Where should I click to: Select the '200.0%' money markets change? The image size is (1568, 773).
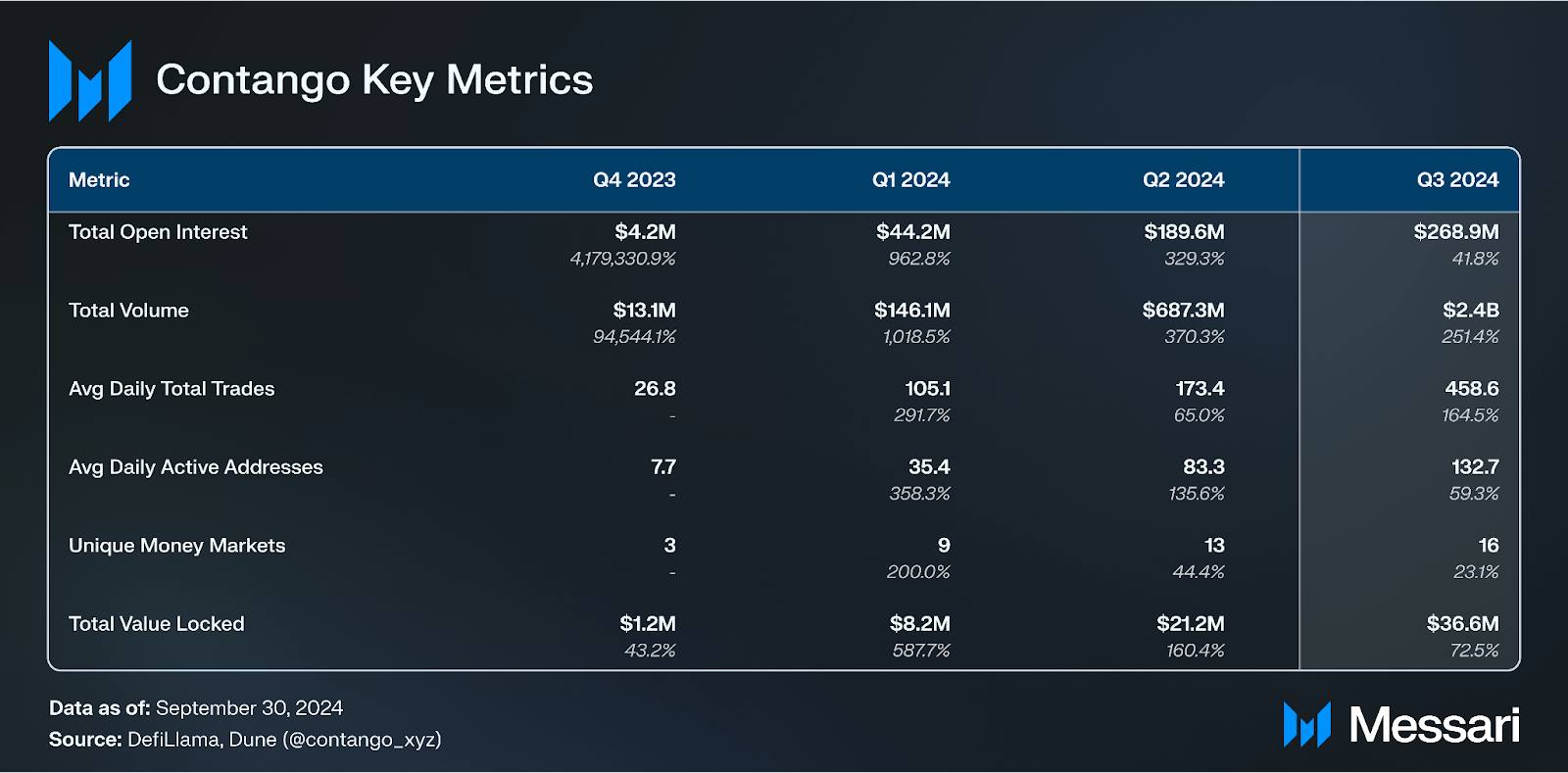point(918,572)
